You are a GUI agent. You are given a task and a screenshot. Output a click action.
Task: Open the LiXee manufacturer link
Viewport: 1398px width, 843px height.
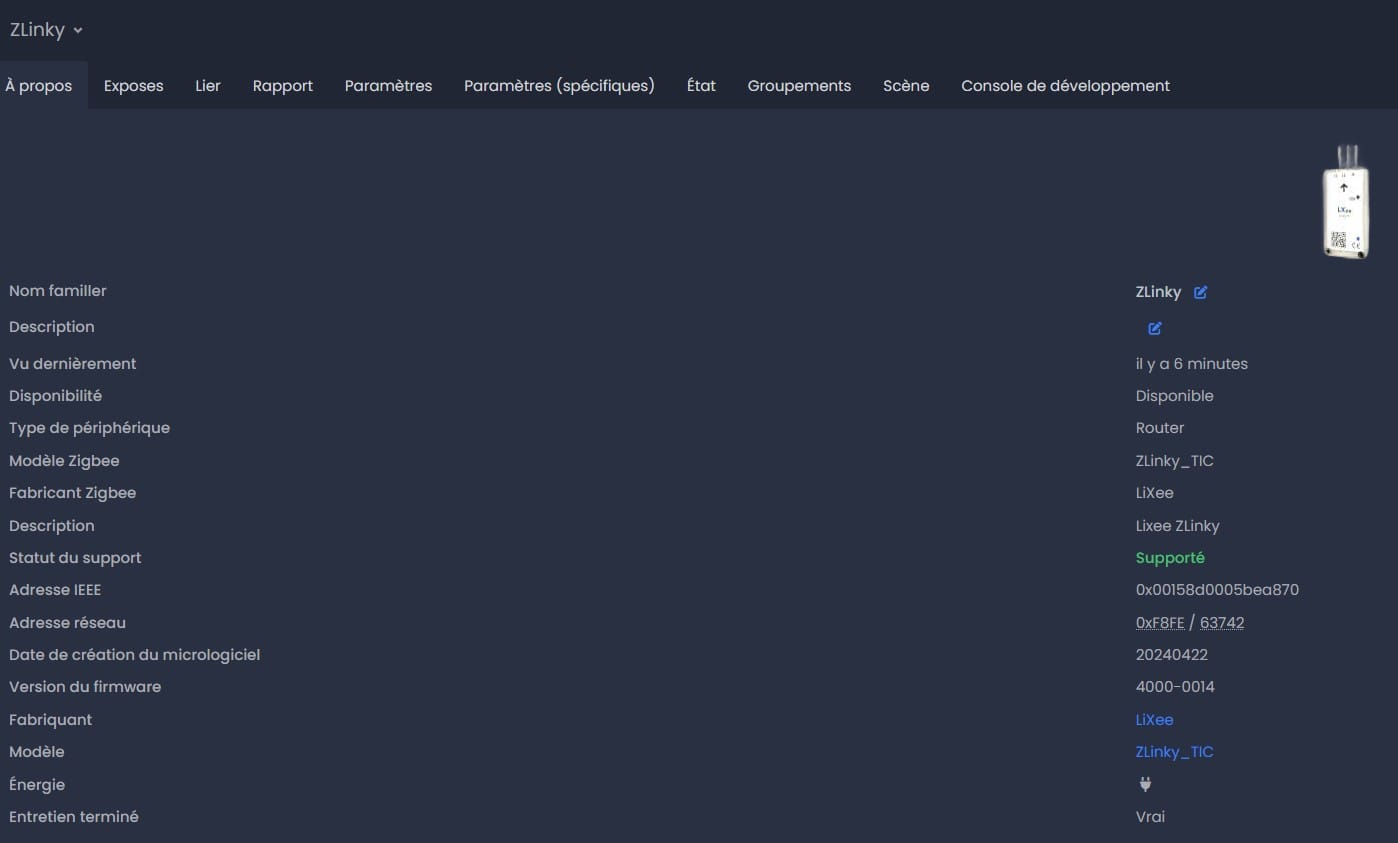[1154, 720]
